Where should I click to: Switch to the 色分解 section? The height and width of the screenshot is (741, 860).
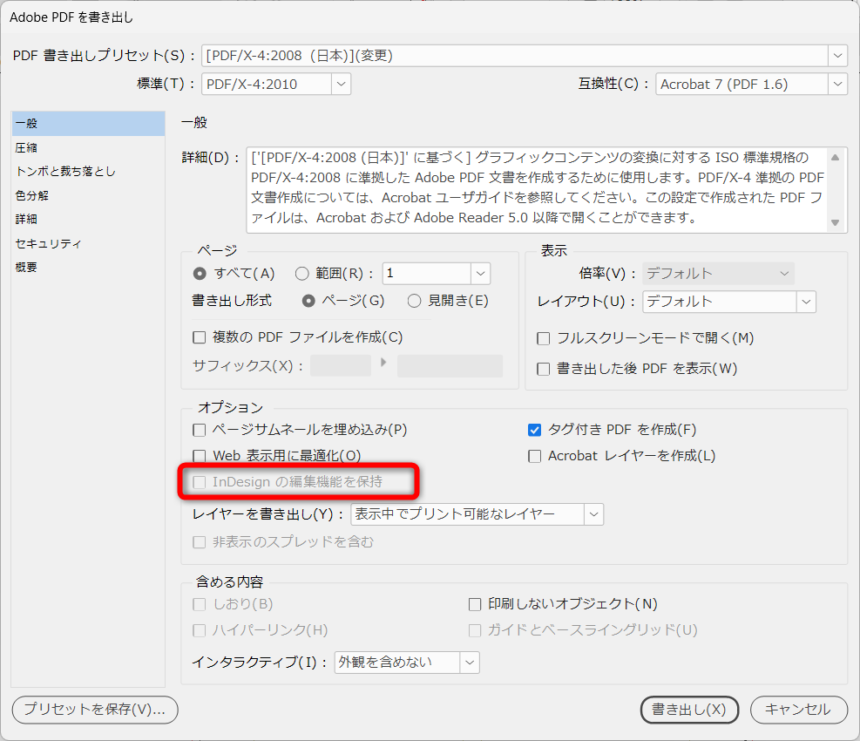[33, 196]
